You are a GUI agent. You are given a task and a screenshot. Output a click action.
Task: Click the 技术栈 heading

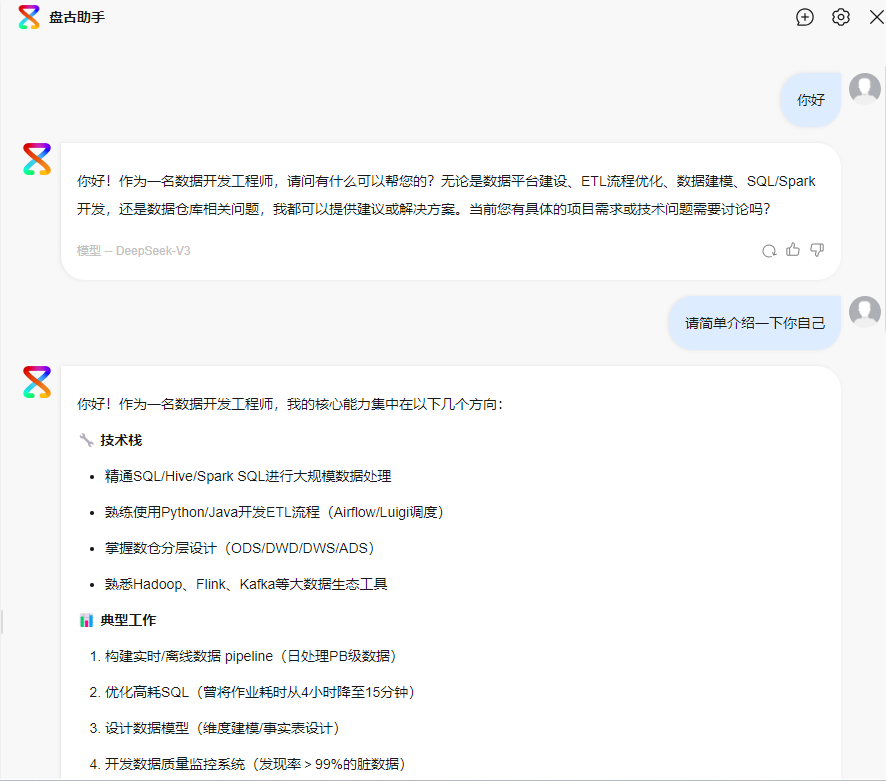(121, 440)
